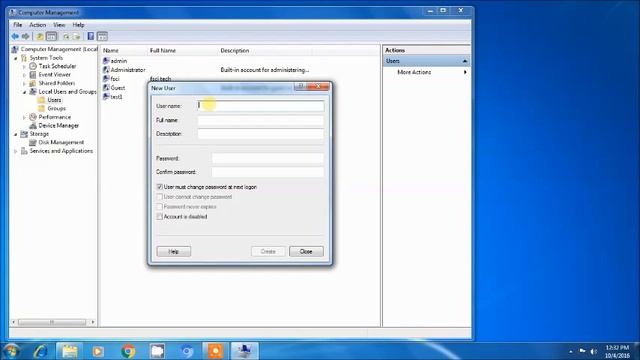Expand the Services and Applications node
This screenshot has width=640, height=360.
pyautogui.click(x=16, y=151)
